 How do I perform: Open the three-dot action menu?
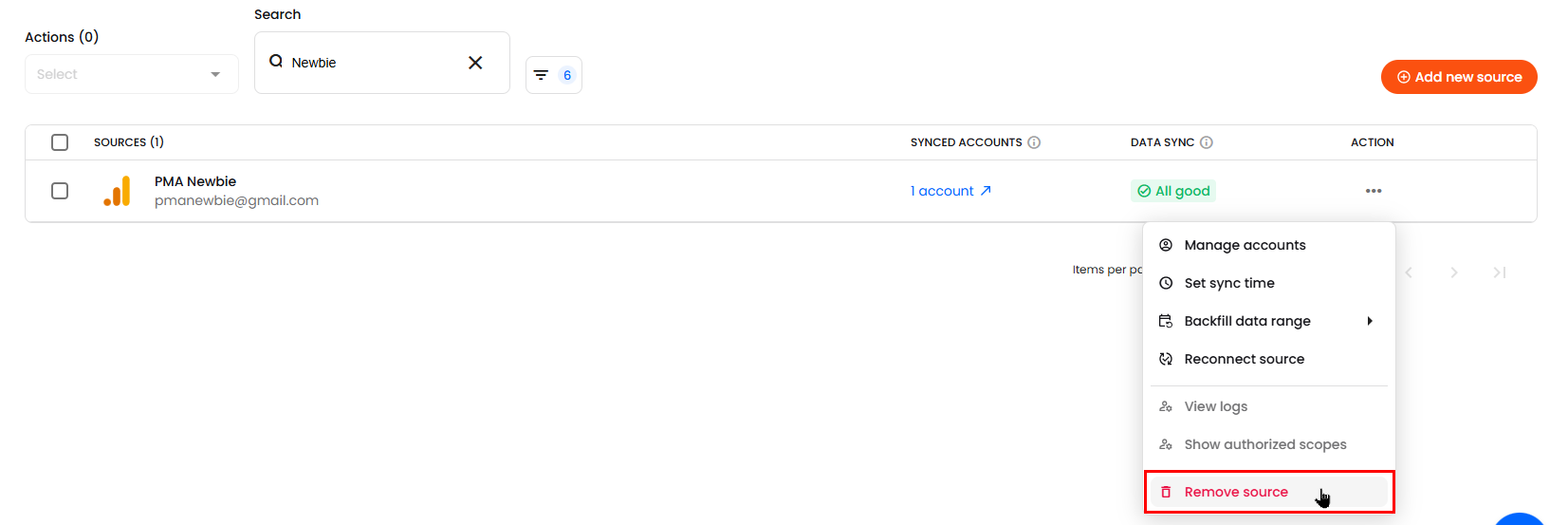(1373, 191)
